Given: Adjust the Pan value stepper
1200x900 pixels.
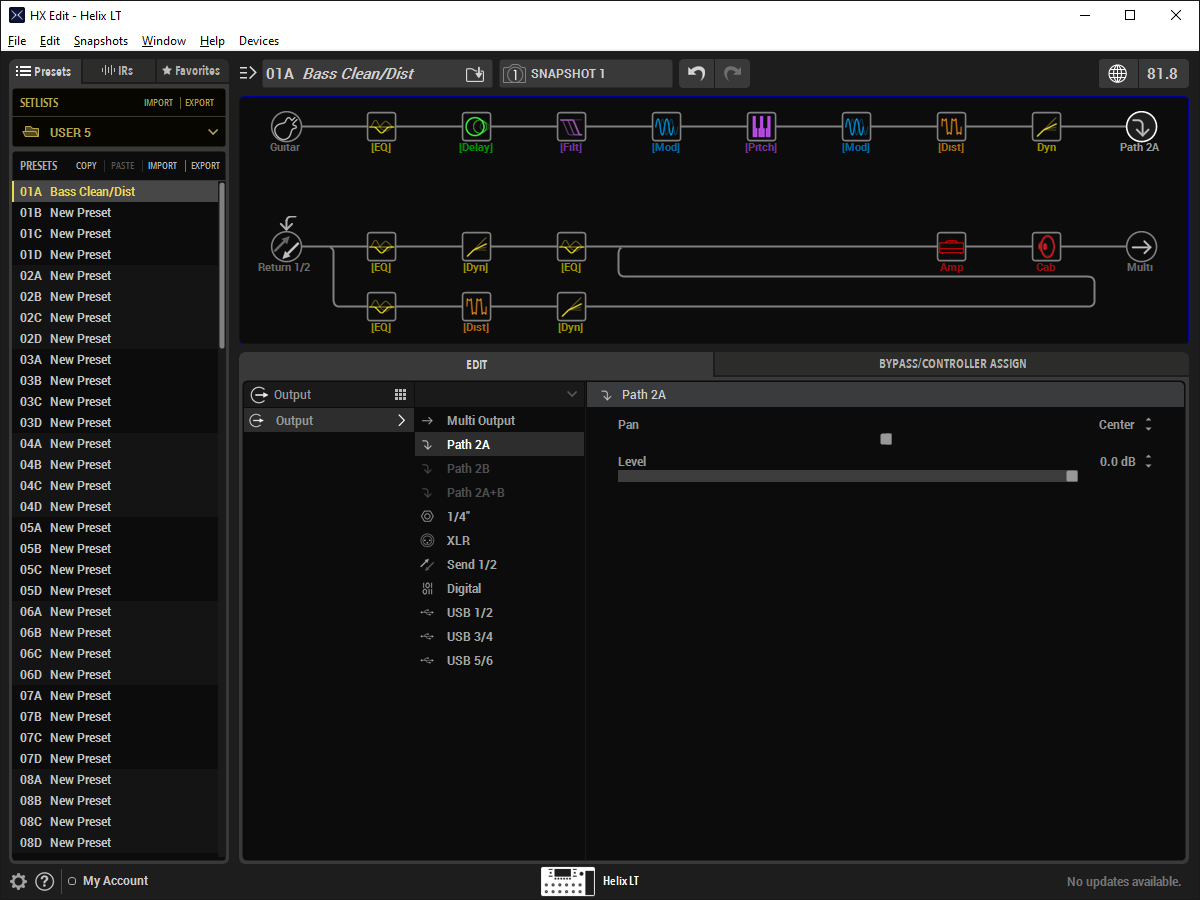Looking at the screenshot, I should [1148, 425].
